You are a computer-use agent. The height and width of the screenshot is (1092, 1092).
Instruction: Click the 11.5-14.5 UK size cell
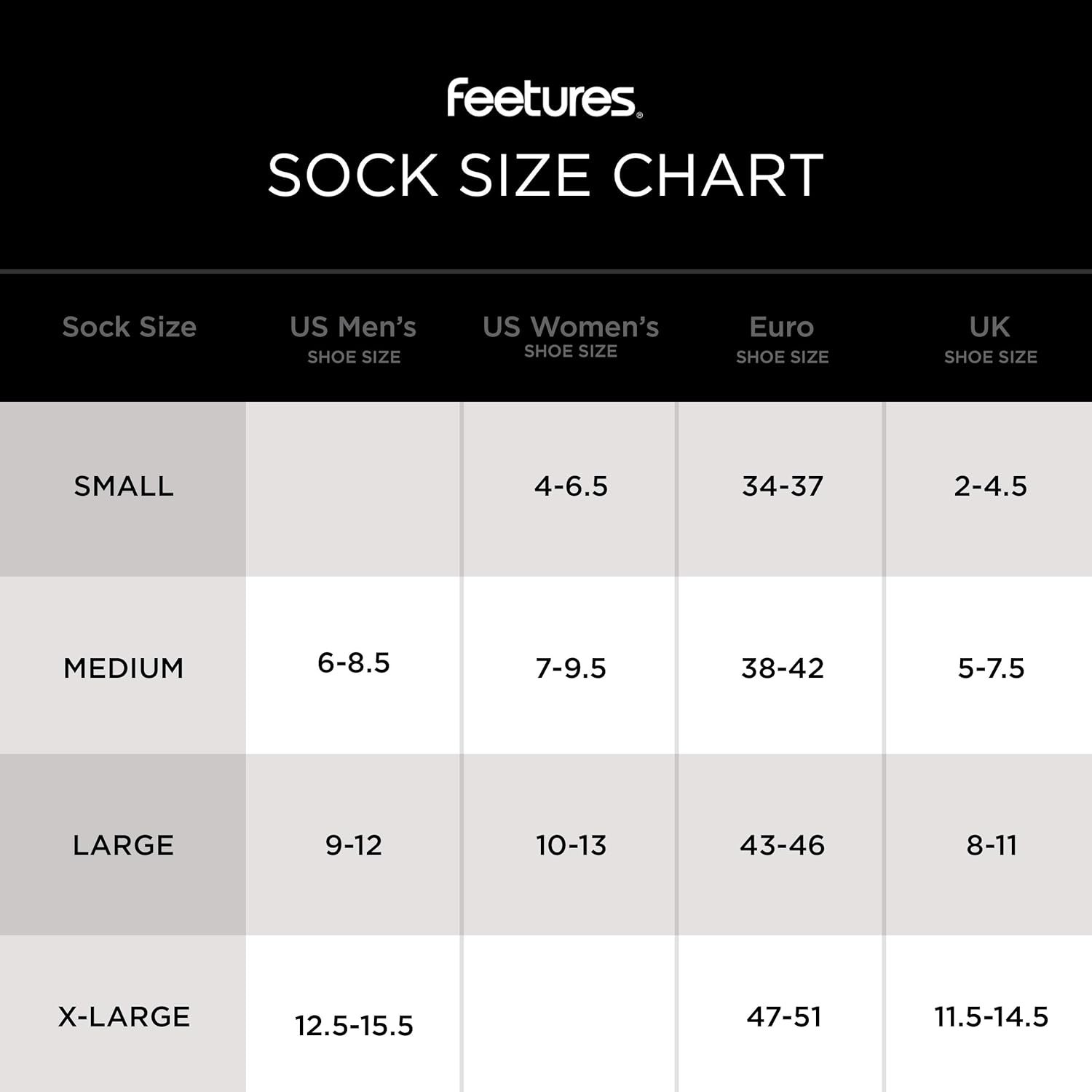click(992, 1016)
